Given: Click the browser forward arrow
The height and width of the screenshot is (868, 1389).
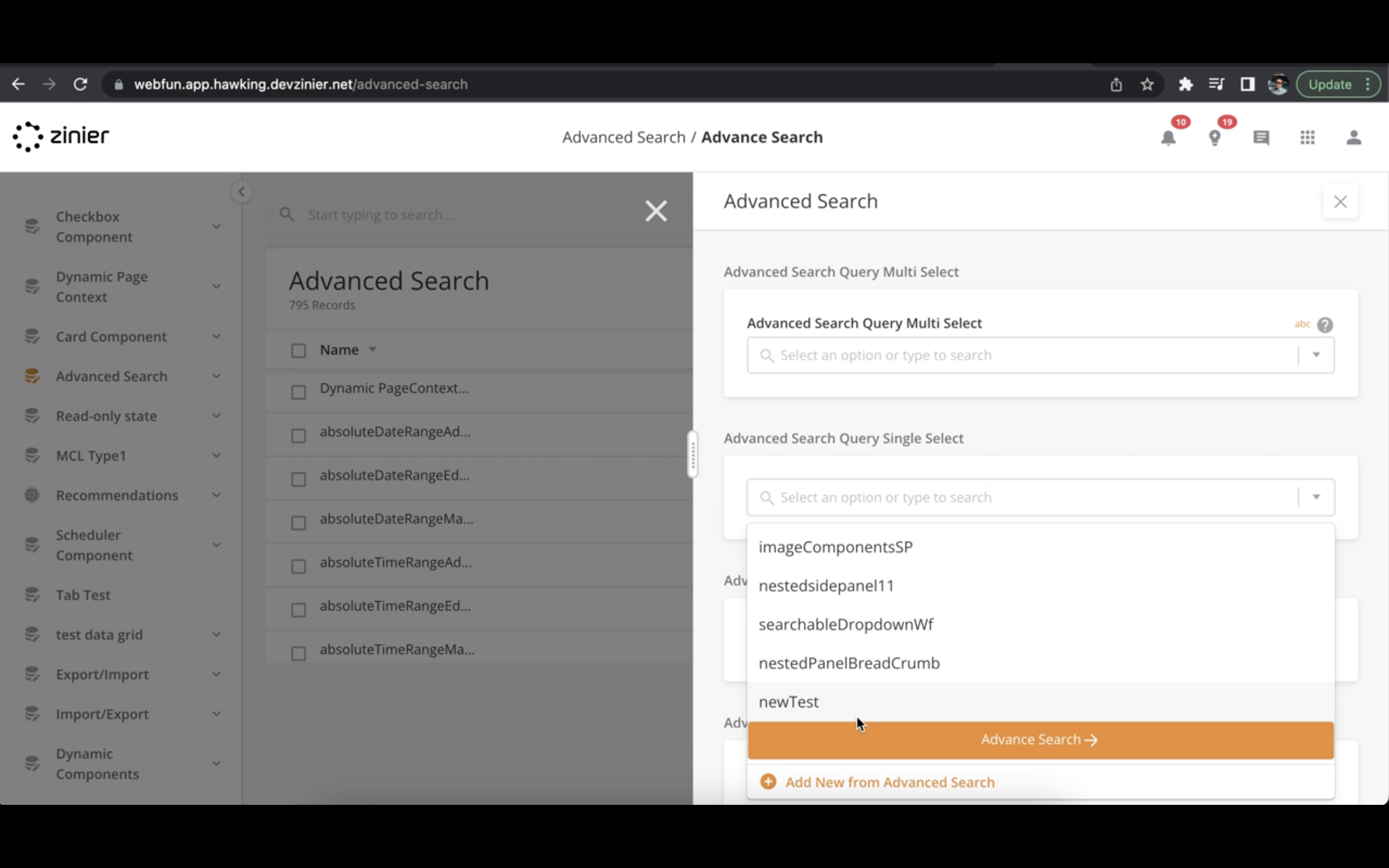Looking at the screenshot, I should point(49,84).
